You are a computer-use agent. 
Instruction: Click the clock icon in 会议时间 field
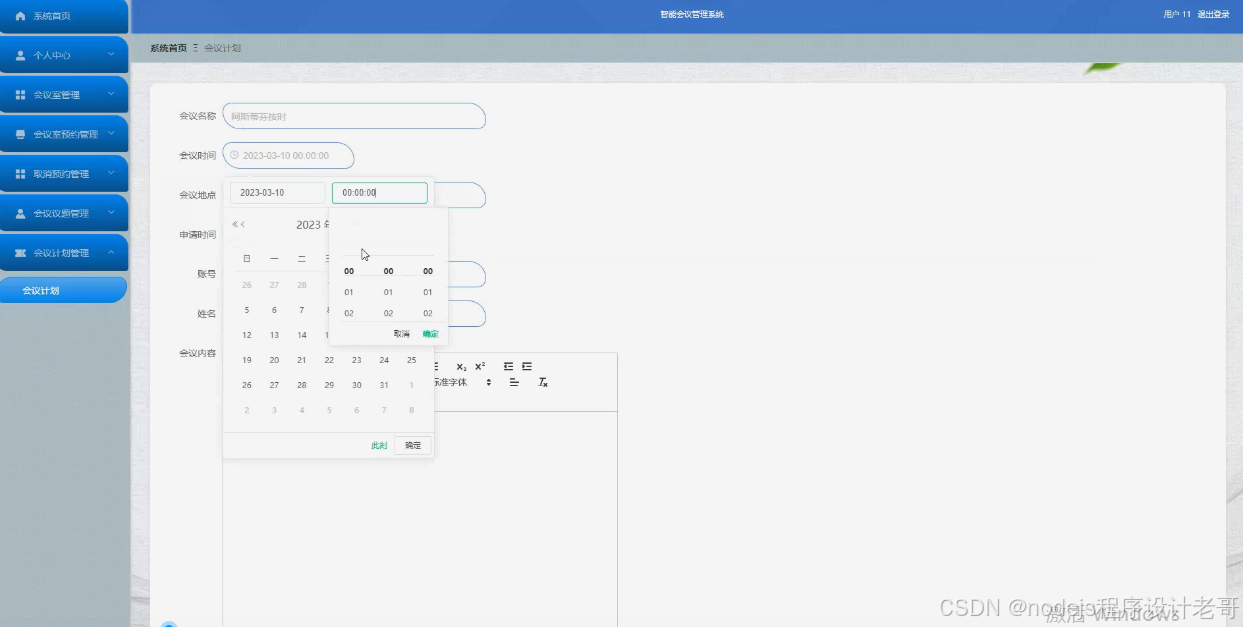234,155
